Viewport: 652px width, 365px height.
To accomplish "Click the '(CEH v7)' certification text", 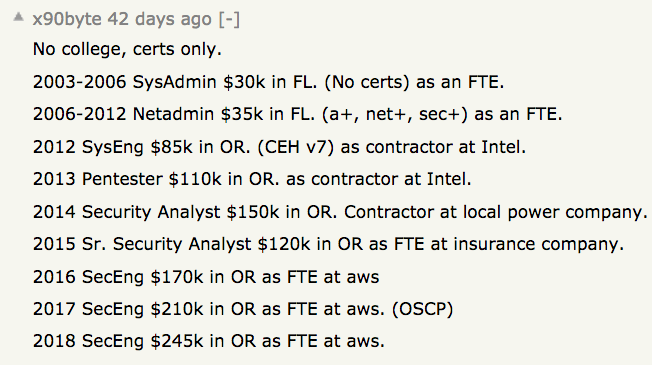I will [x=296, y=147].
